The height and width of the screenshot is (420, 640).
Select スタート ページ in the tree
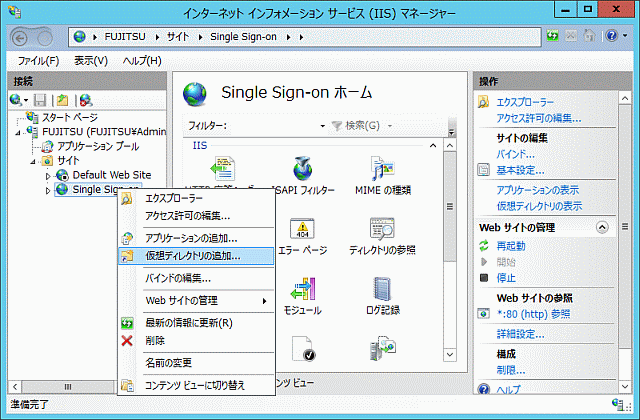click(70, 118)
